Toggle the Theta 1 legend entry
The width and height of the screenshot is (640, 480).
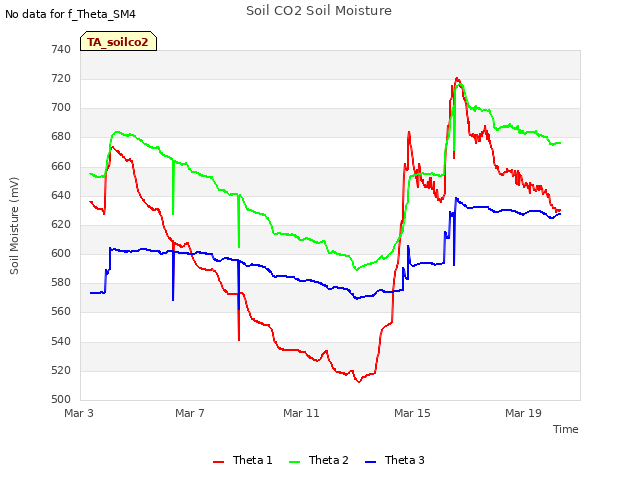click(x=242, y=460)
